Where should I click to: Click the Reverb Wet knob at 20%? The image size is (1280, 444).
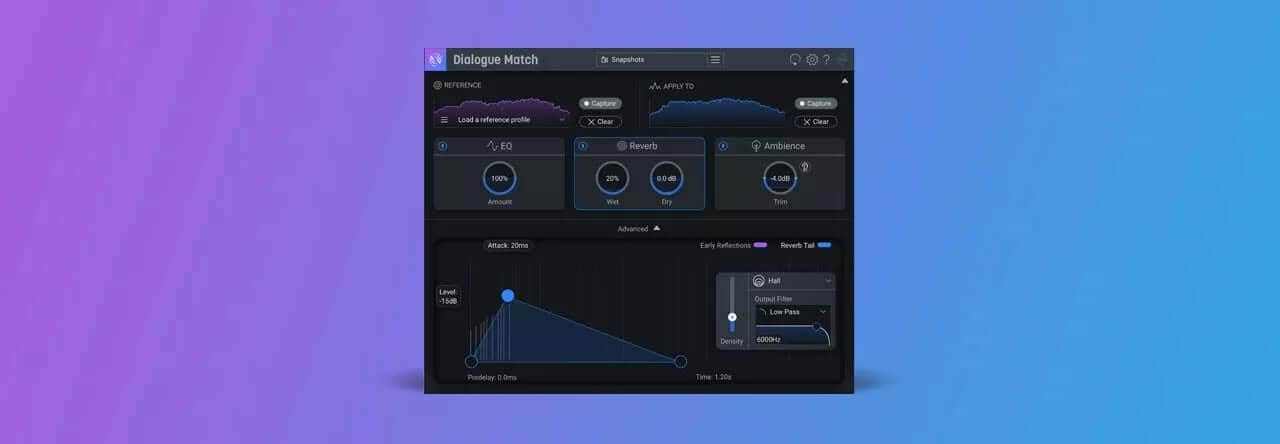tap(612, 178)
